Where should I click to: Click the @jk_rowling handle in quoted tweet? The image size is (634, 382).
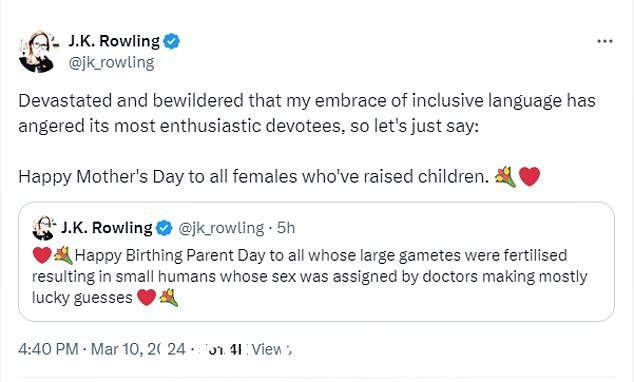221,228
